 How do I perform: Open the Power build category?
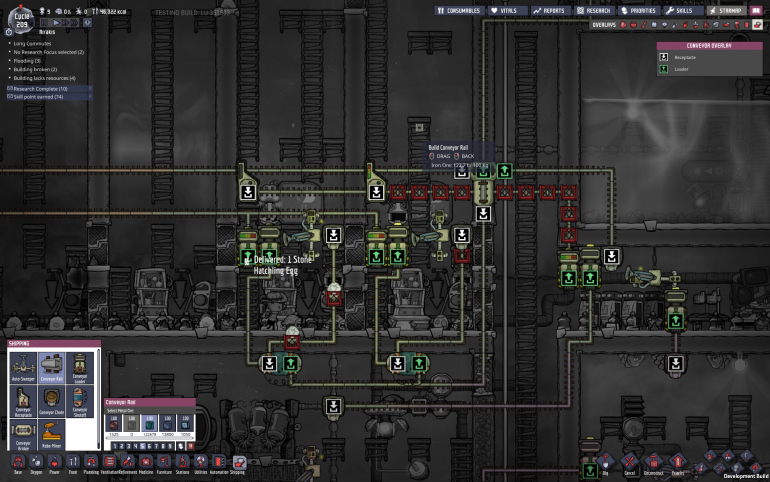pos(54,462)
